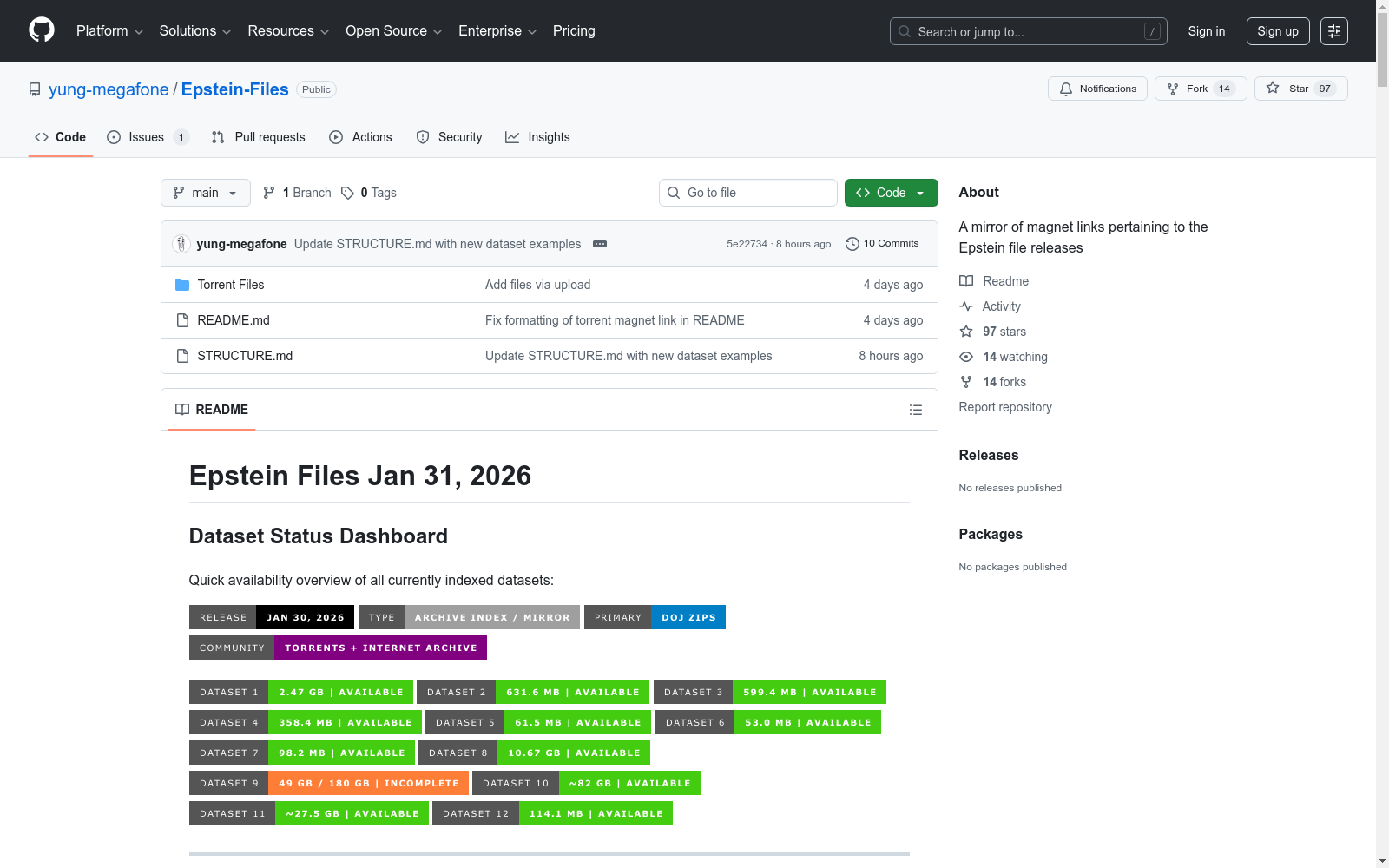Click the Activity link in About

click(x=1001, y=306)
